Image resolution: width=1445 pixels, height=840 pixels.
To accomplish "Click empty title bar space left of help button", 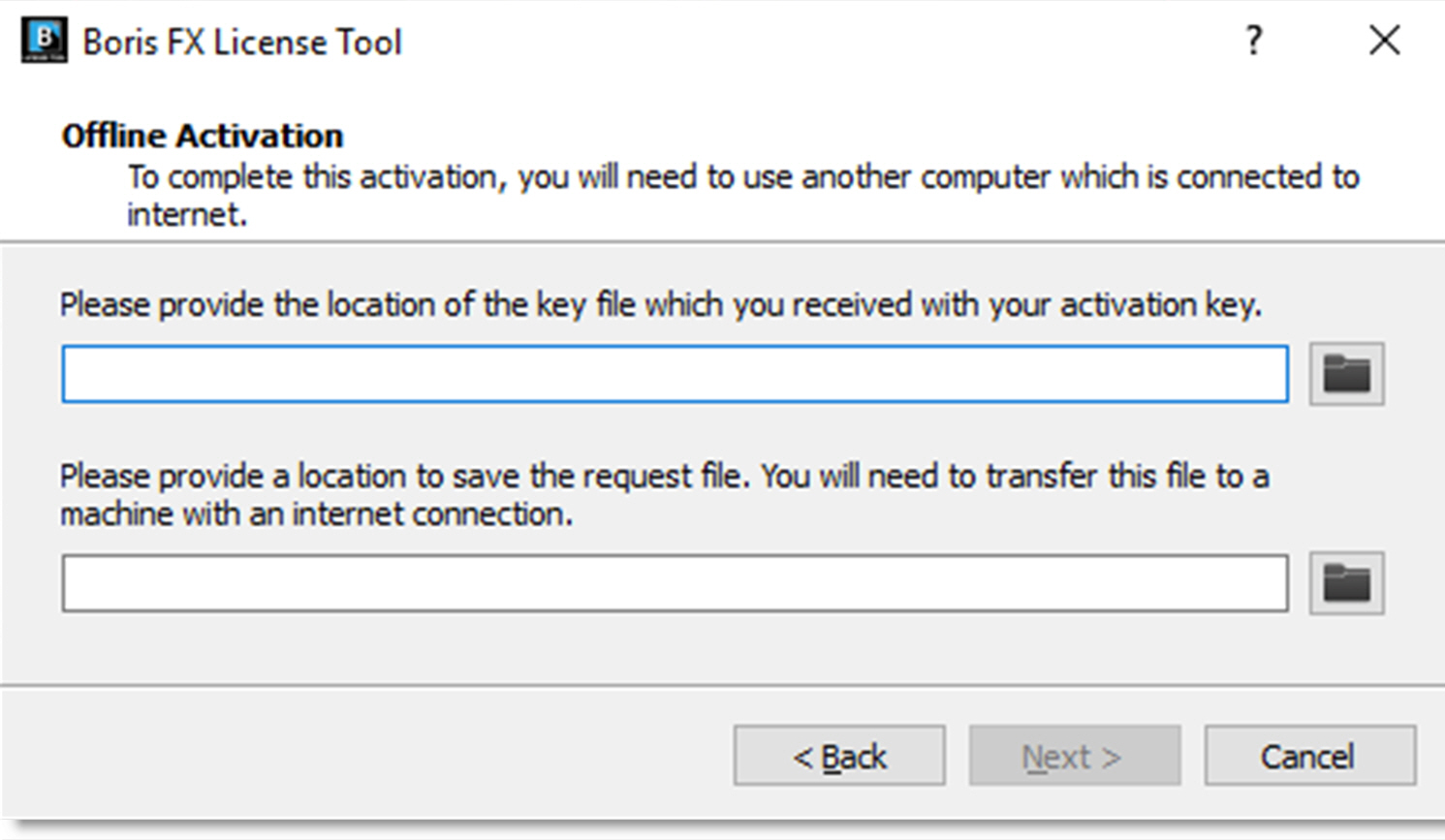I will pos(824,41).
